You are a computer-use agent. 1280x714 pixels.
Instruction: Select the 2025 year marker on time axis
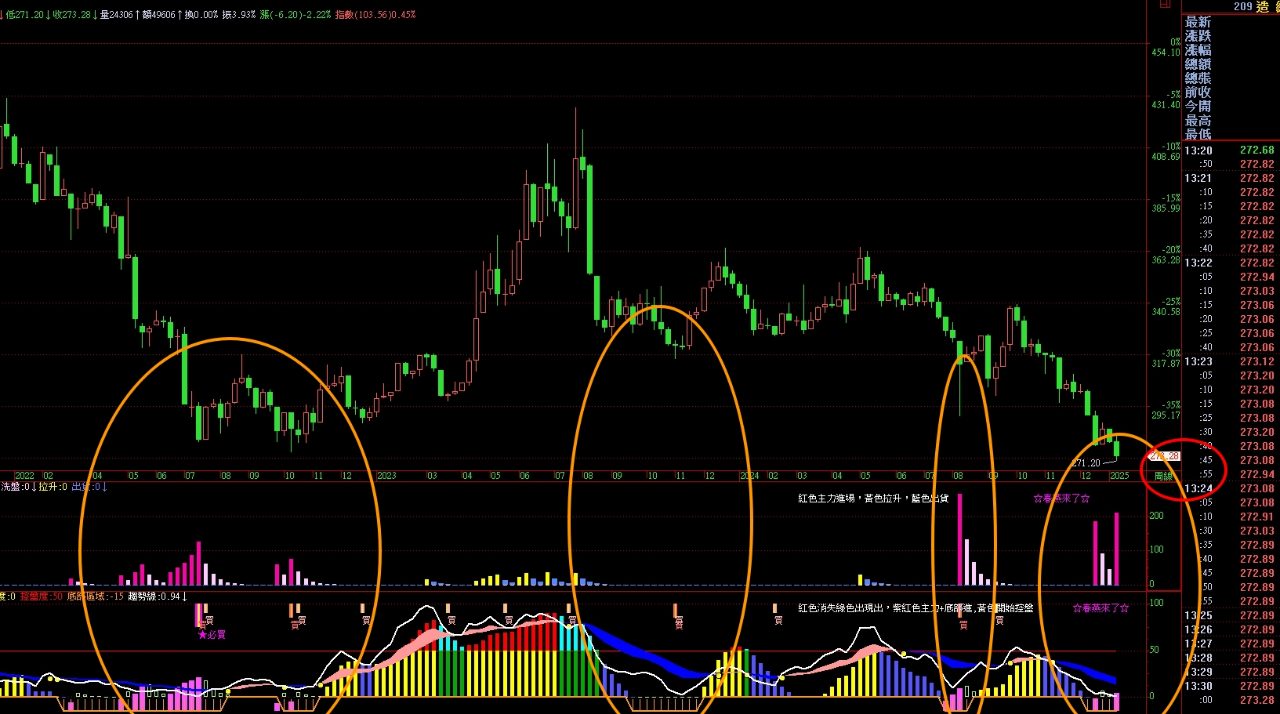tap(1118, 476)
